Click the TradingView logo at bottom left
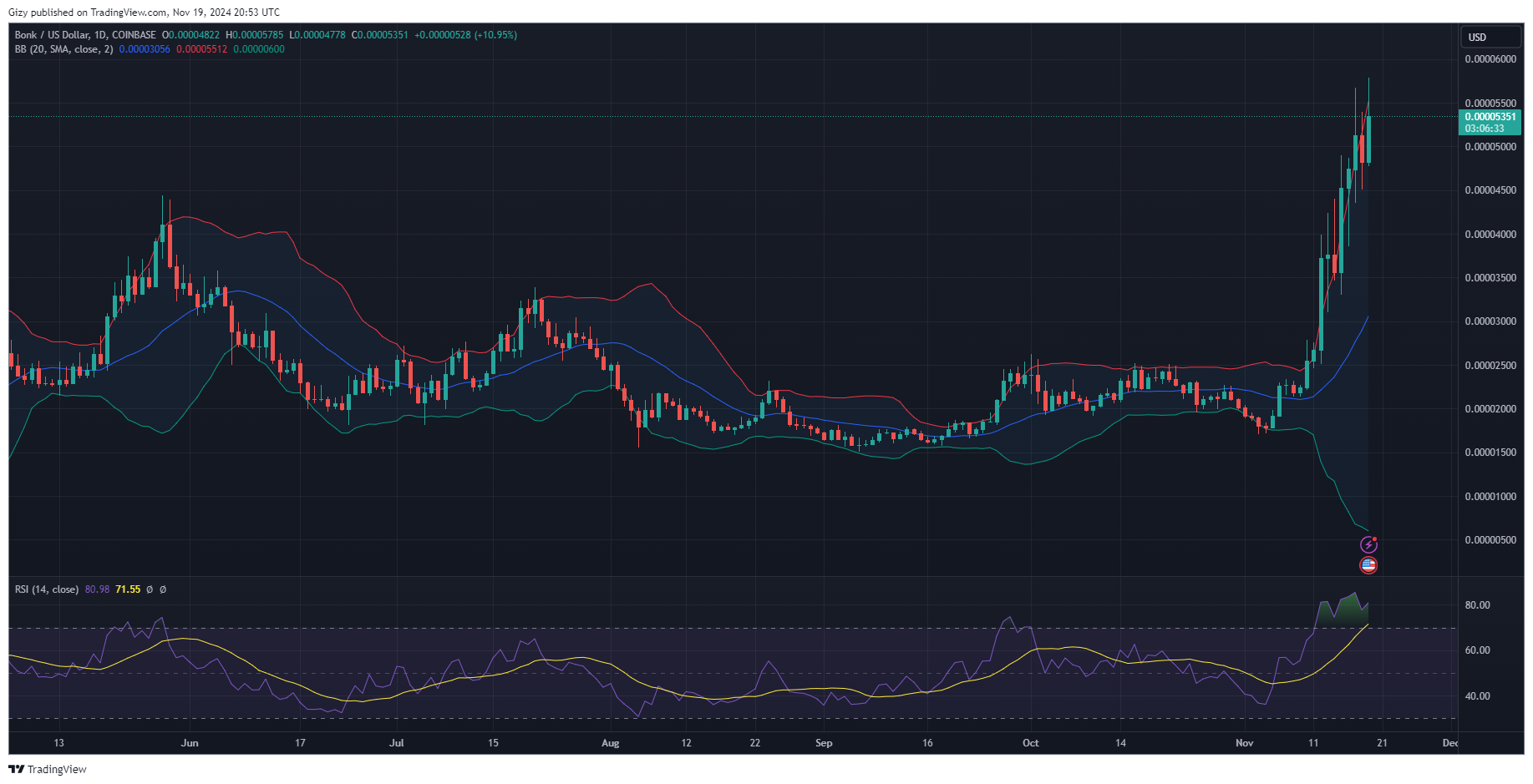This screenshot has width=1533, height=784. [48, 769]
